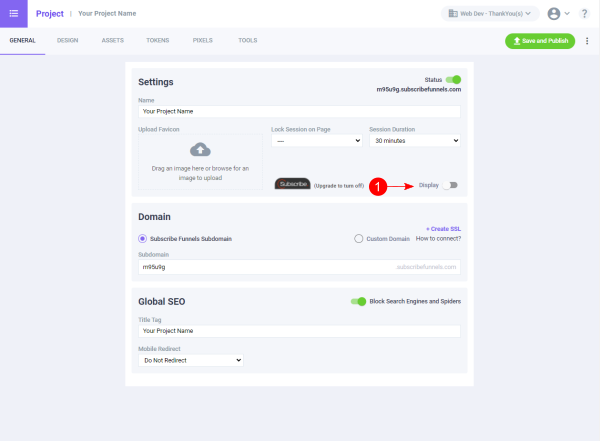The width and height of the screenshot is (600, 441).
Task: Click the Save and Publish button
Action: tap(540, 41)
